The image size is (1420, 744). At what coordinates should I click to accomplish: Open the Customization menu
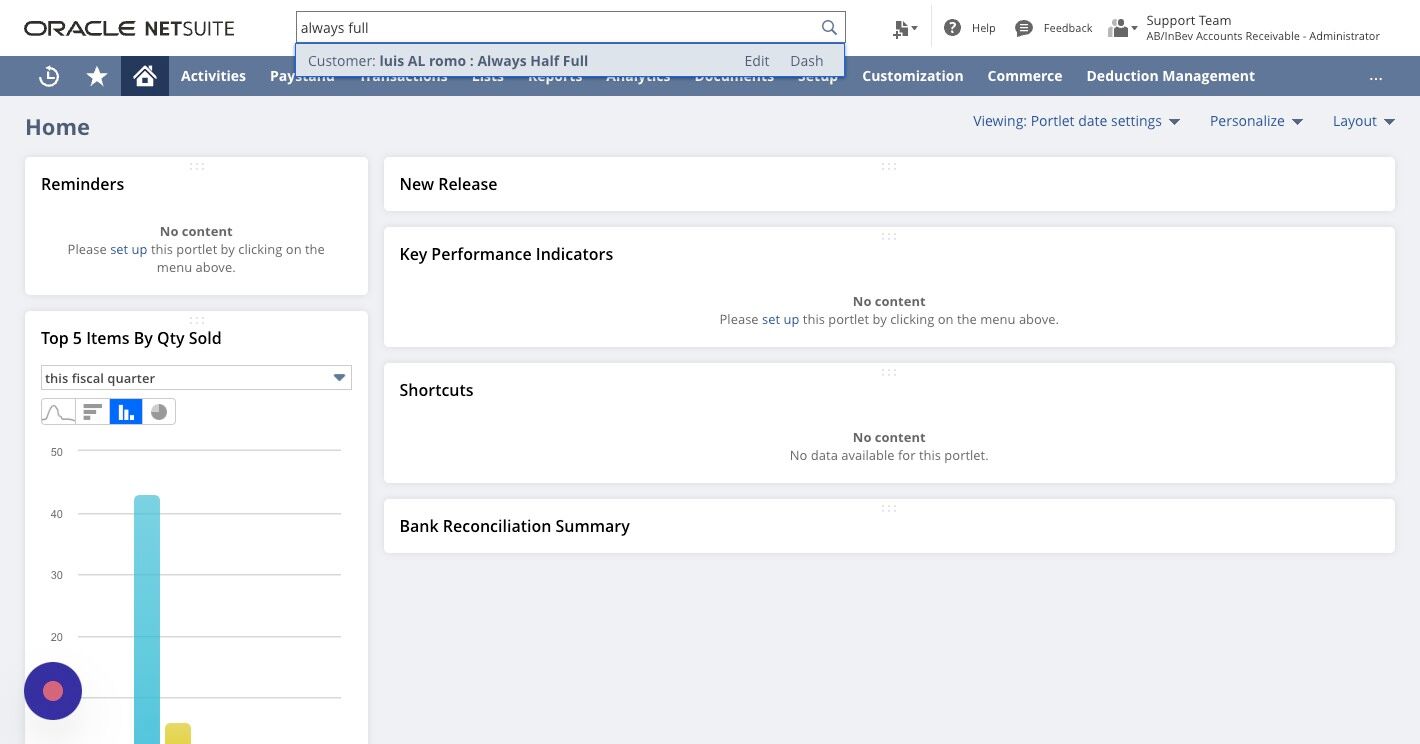[913, 76]
